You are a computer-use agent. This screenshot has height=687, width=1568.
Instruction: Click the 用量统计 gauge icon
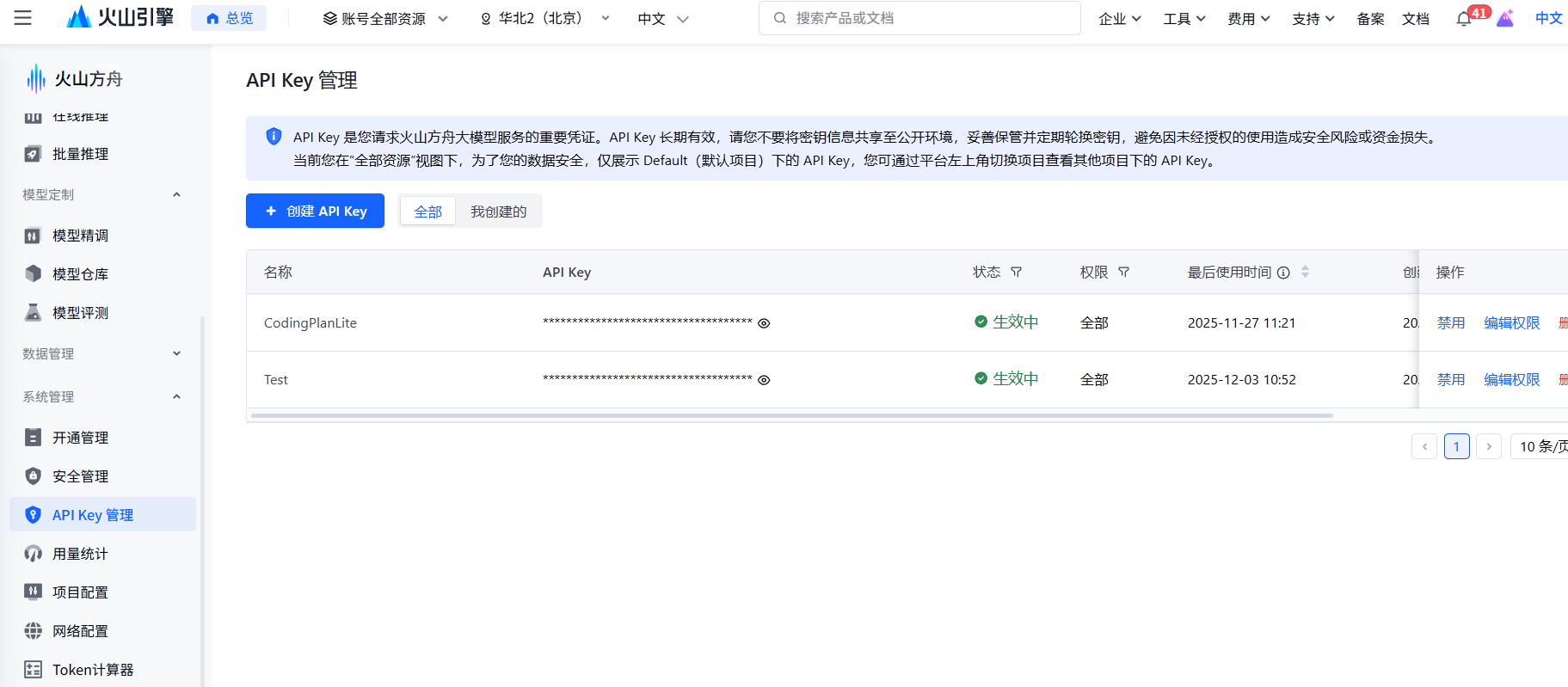pos(33,554)
